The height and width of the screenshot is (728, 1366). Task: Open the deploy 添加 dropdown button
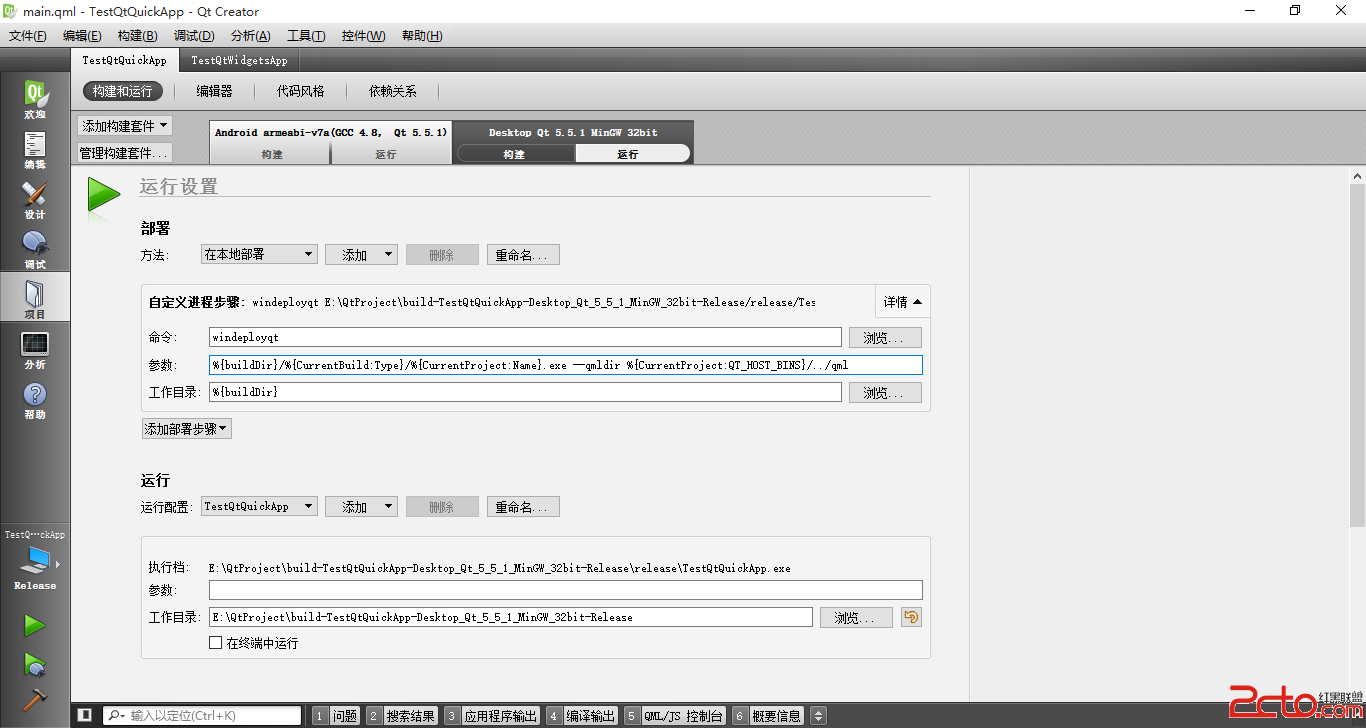pyautogui.click(x=361, y=254)
